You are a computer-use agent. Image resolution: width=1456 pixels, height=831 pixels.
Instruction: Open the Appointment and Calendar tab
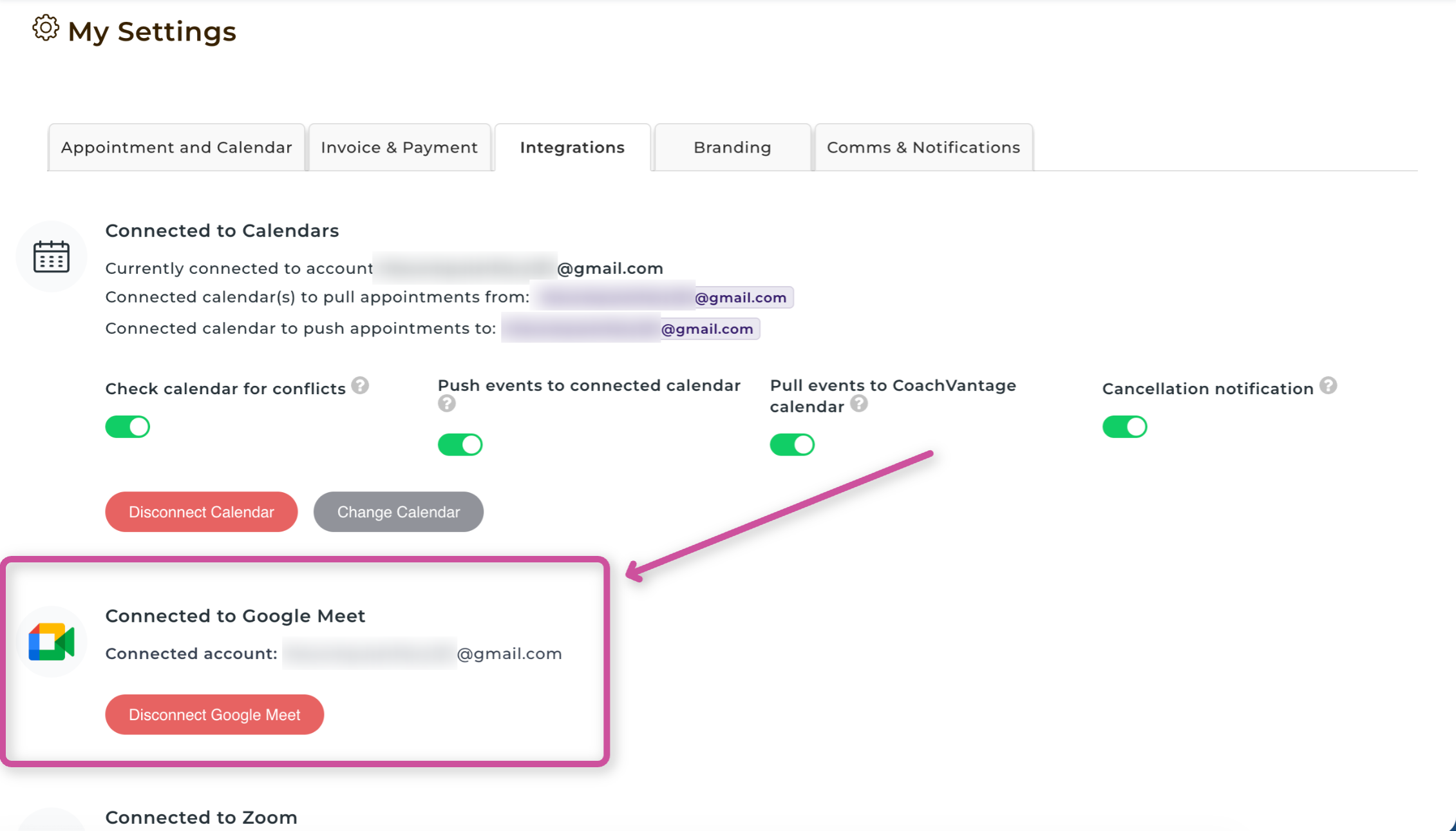click(176, 148)
